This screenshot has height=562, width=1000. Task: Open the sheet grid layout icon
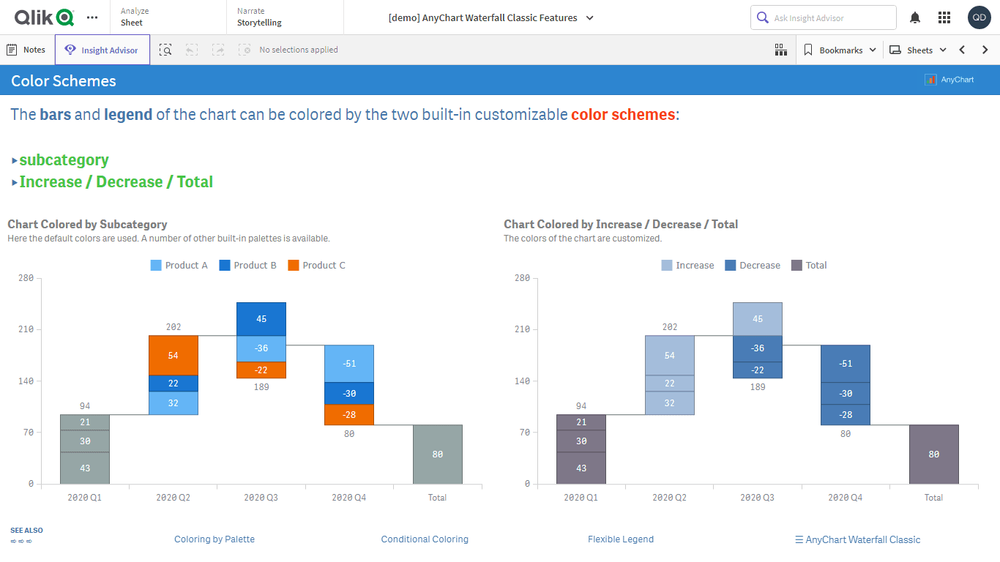tap(781, 50)
